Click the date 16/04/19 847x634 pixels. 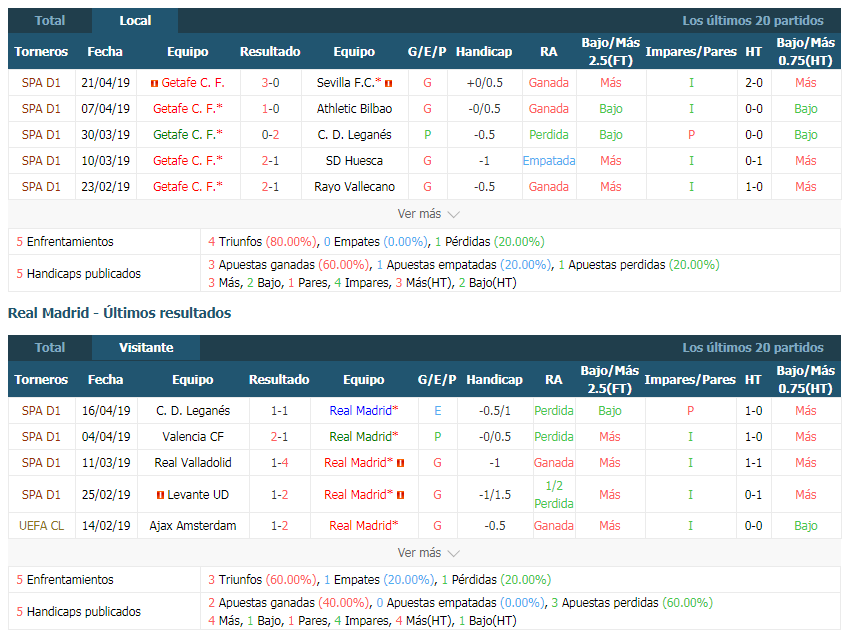(106, 410)
